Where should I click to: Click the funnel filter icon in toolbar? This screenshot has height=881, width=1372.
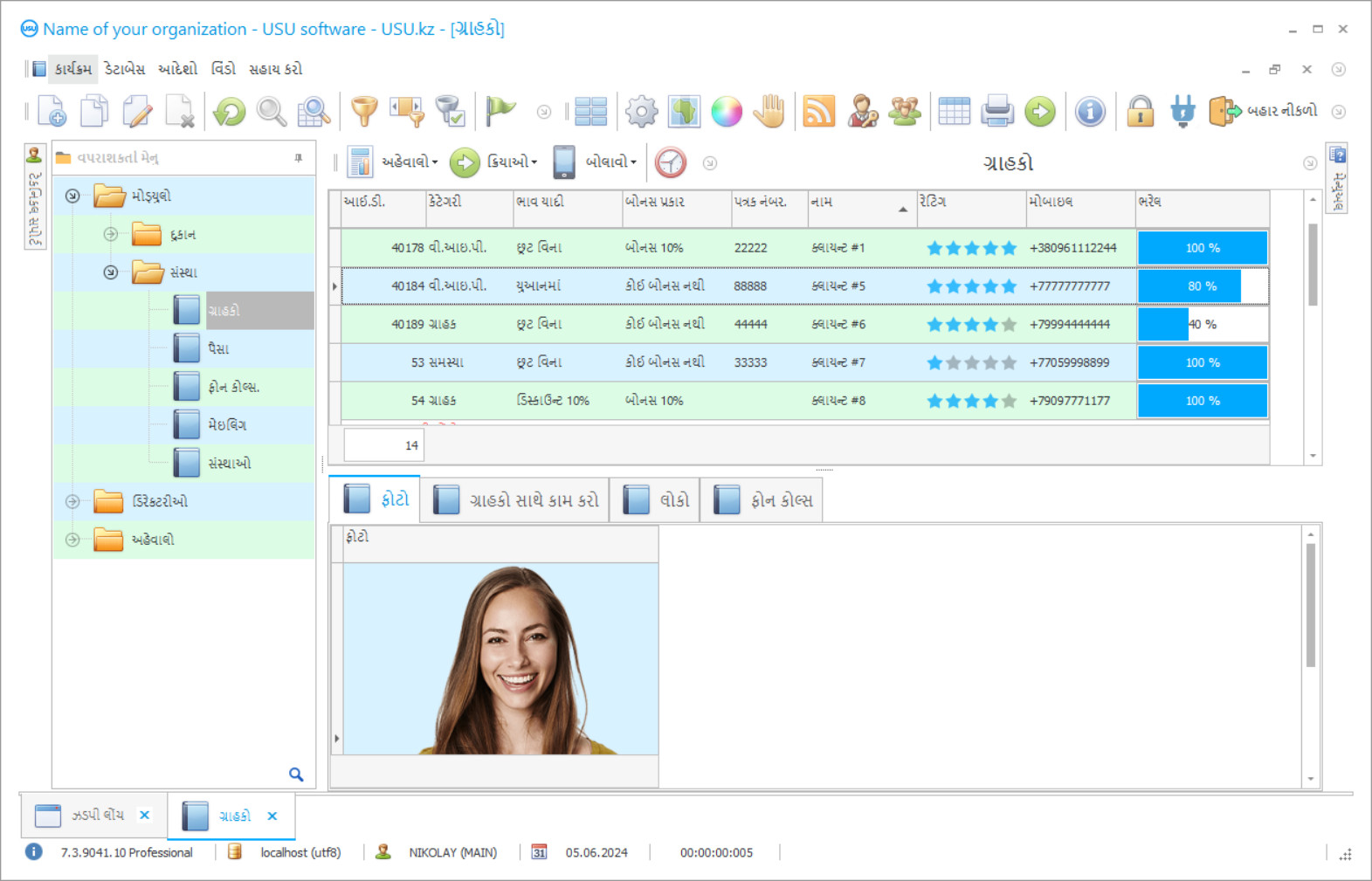364,112
